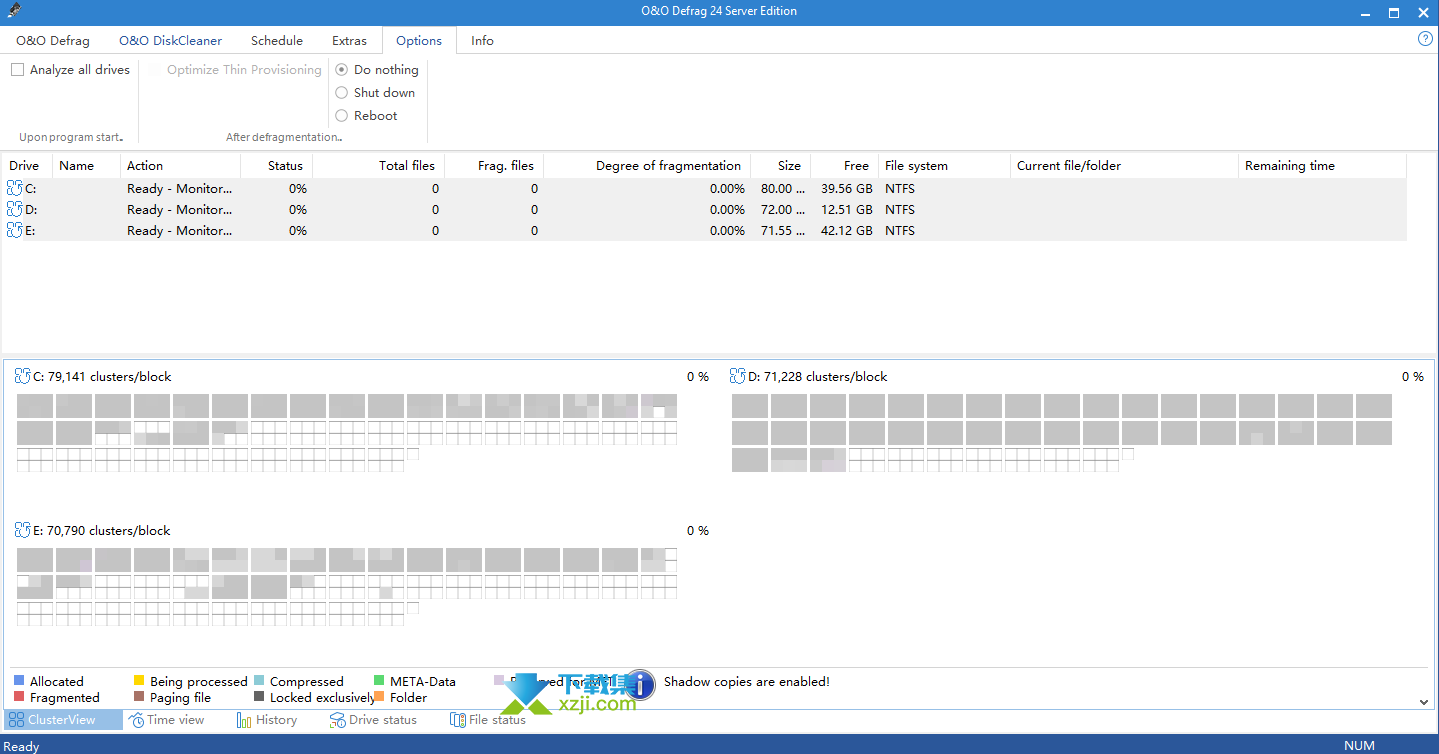Image resolution: width=1439 pixels, height=754 pixels.
Task: Select the Options ribbon tab
Action: tap(419, 41)
